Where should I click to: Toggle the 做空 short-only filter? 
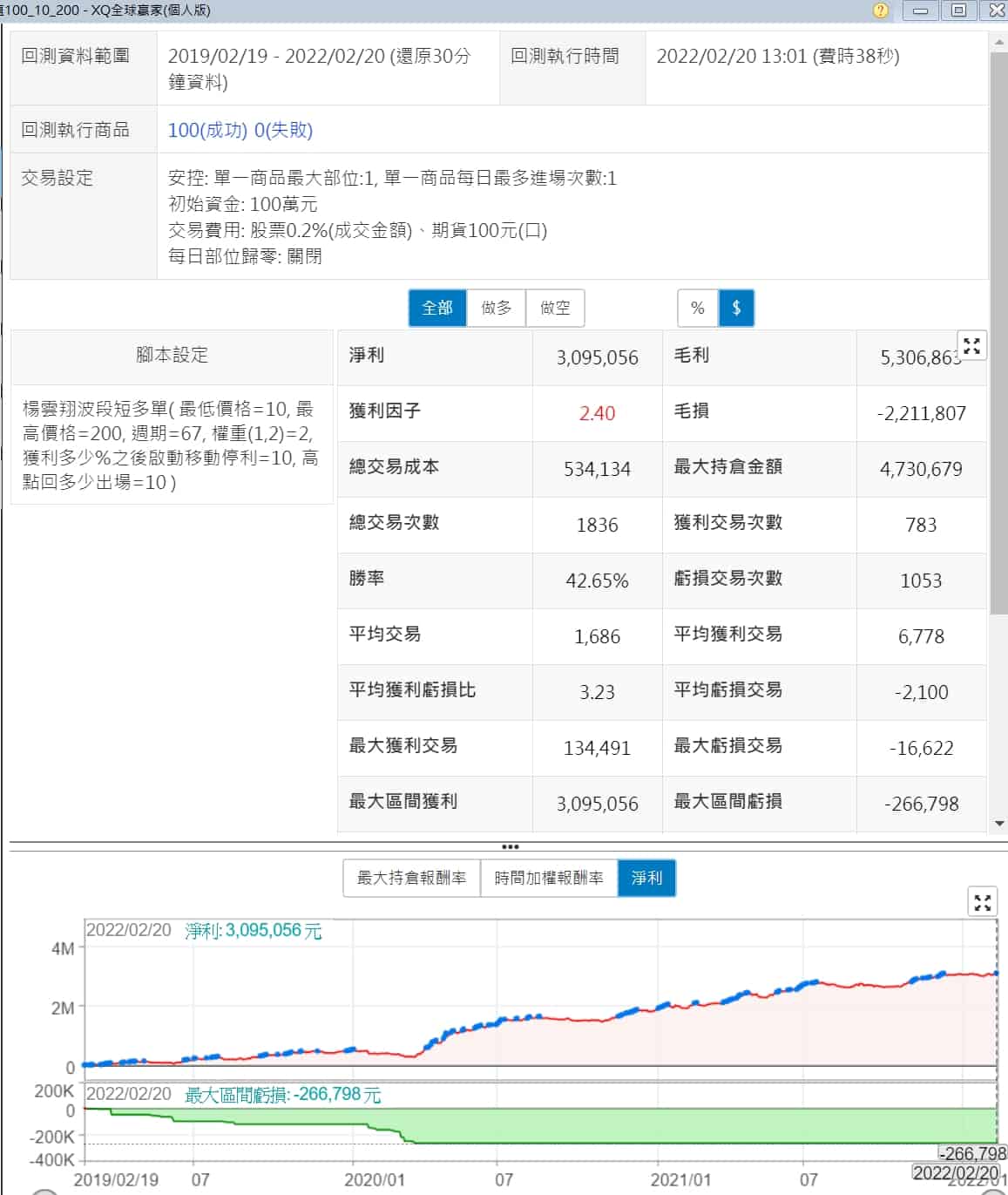555,308
